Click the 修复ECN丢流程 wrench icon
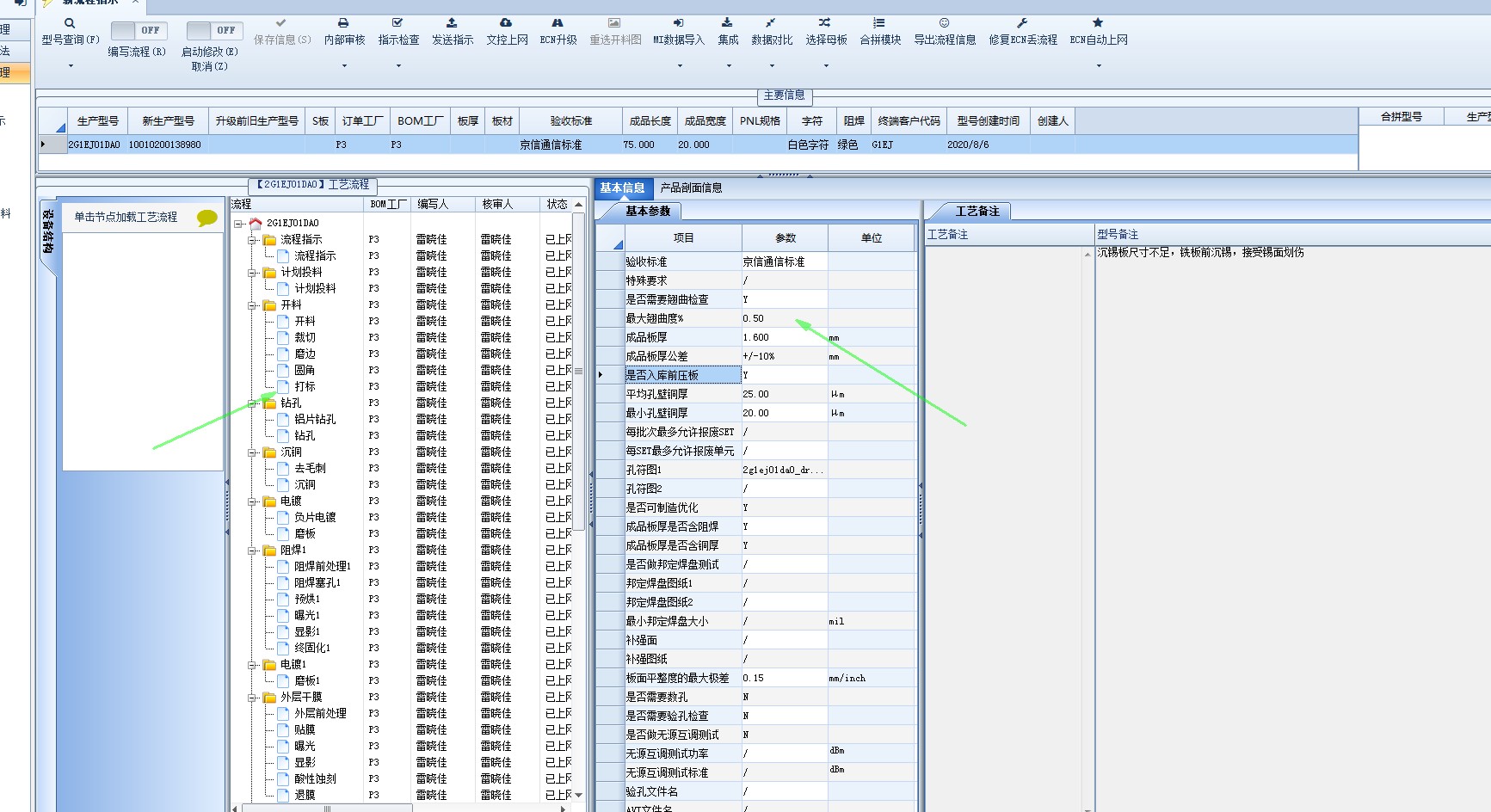1491x812 pixels. (1022, 23)
